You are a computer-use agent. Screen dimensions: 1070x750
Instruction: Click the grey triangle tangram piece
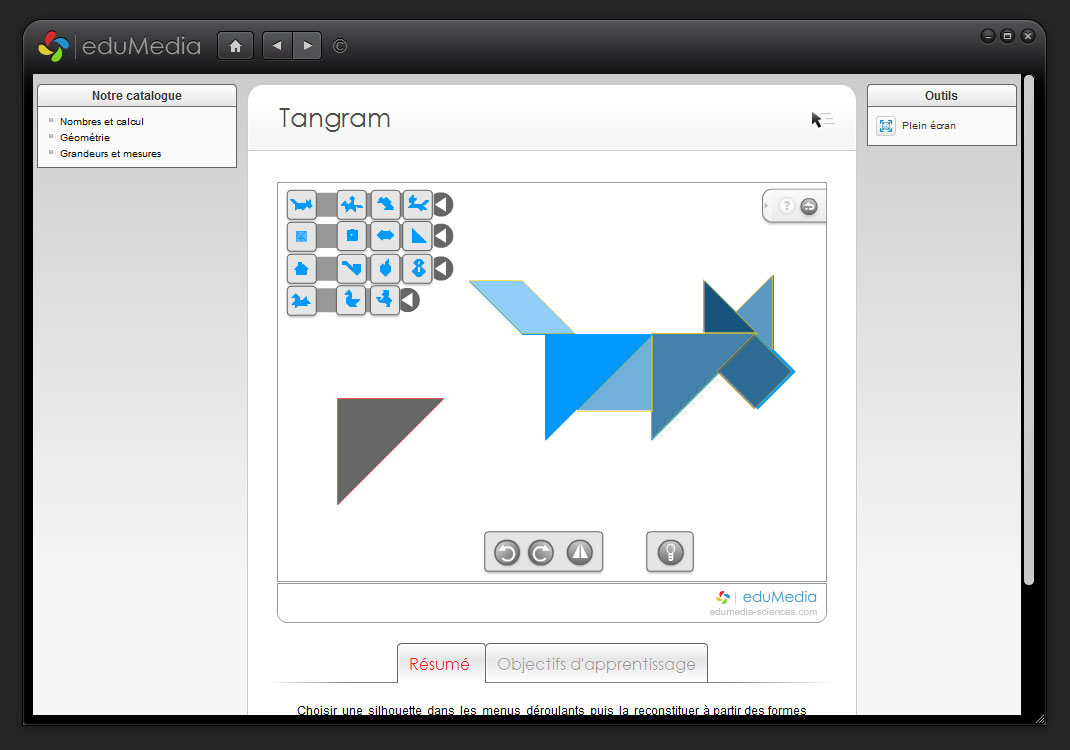point(368,432)
